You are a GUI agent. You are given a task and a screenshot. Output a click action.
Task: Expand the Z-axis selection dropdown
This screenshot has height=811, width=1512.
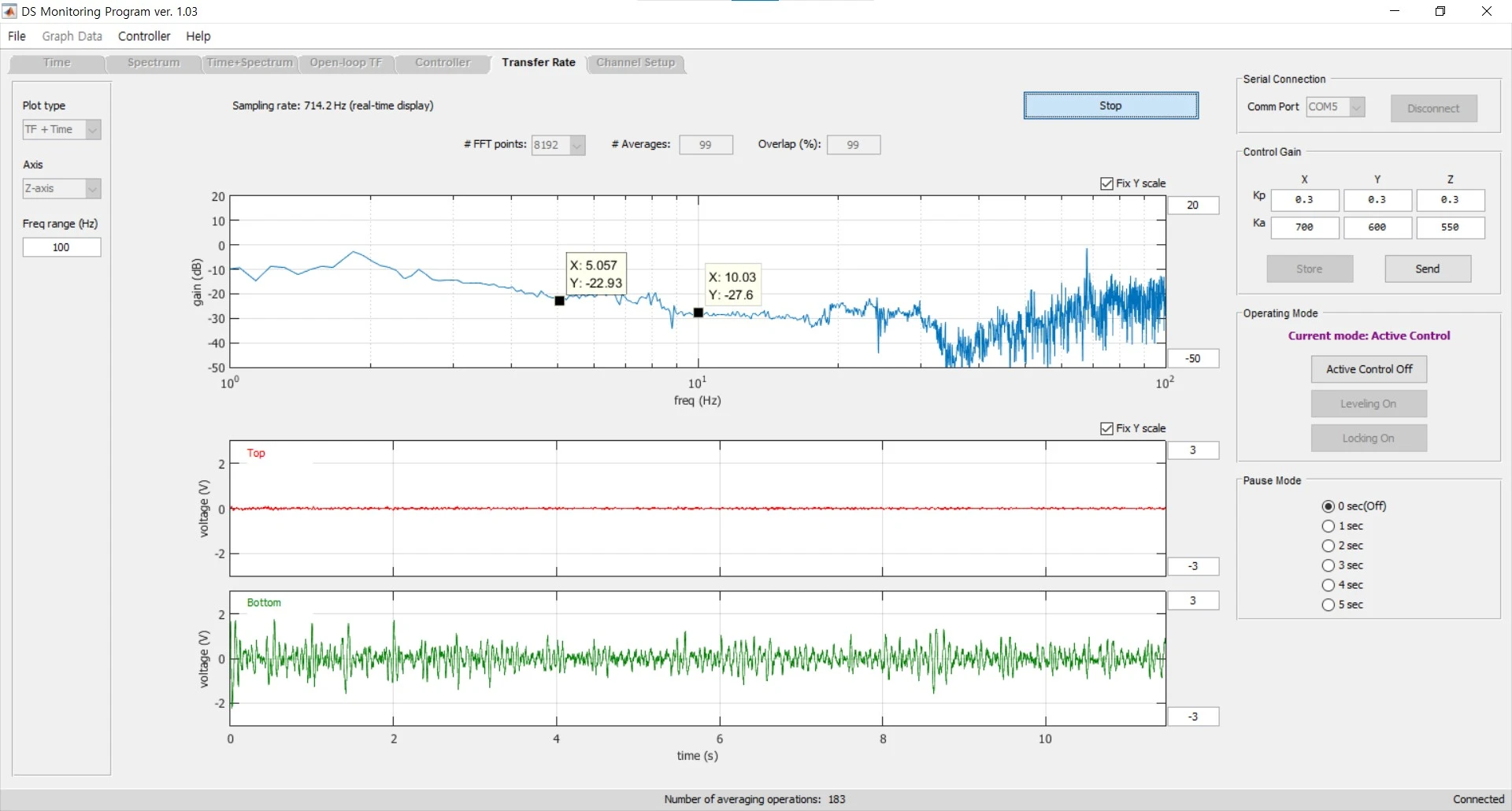tap(61, 188)
